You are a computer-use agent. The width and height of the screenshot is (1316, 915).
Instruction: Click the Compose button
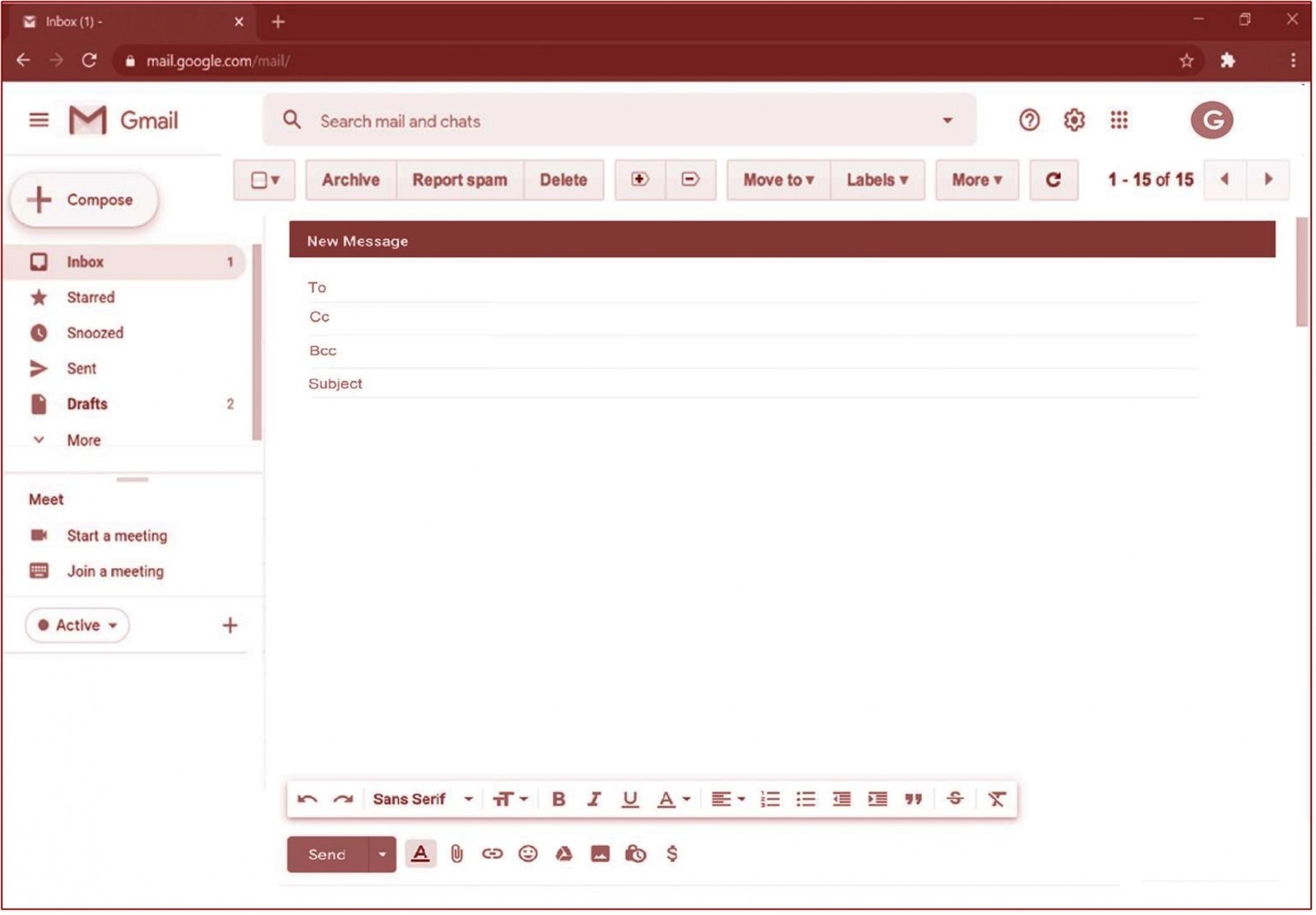(x=84, y=200)
